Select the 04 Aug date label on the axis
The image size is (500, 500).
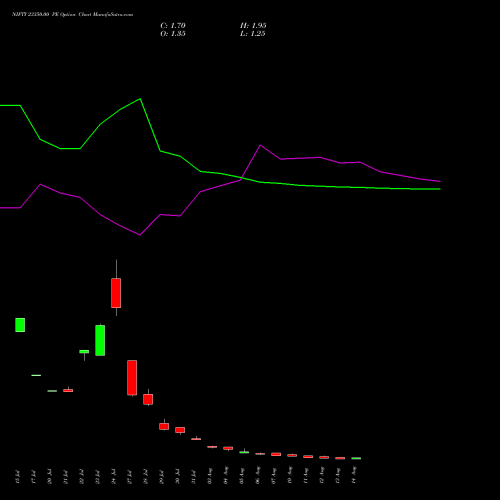click(x=226, y=476)
